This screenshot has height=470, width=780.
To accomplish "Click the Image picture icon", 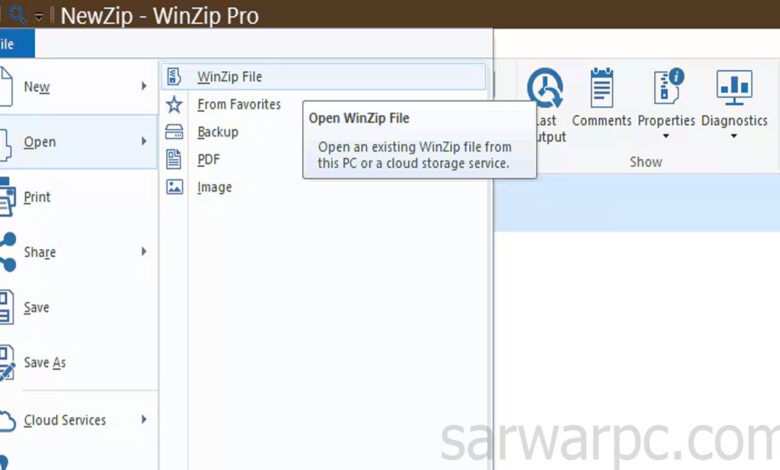I will pos(174,187).
